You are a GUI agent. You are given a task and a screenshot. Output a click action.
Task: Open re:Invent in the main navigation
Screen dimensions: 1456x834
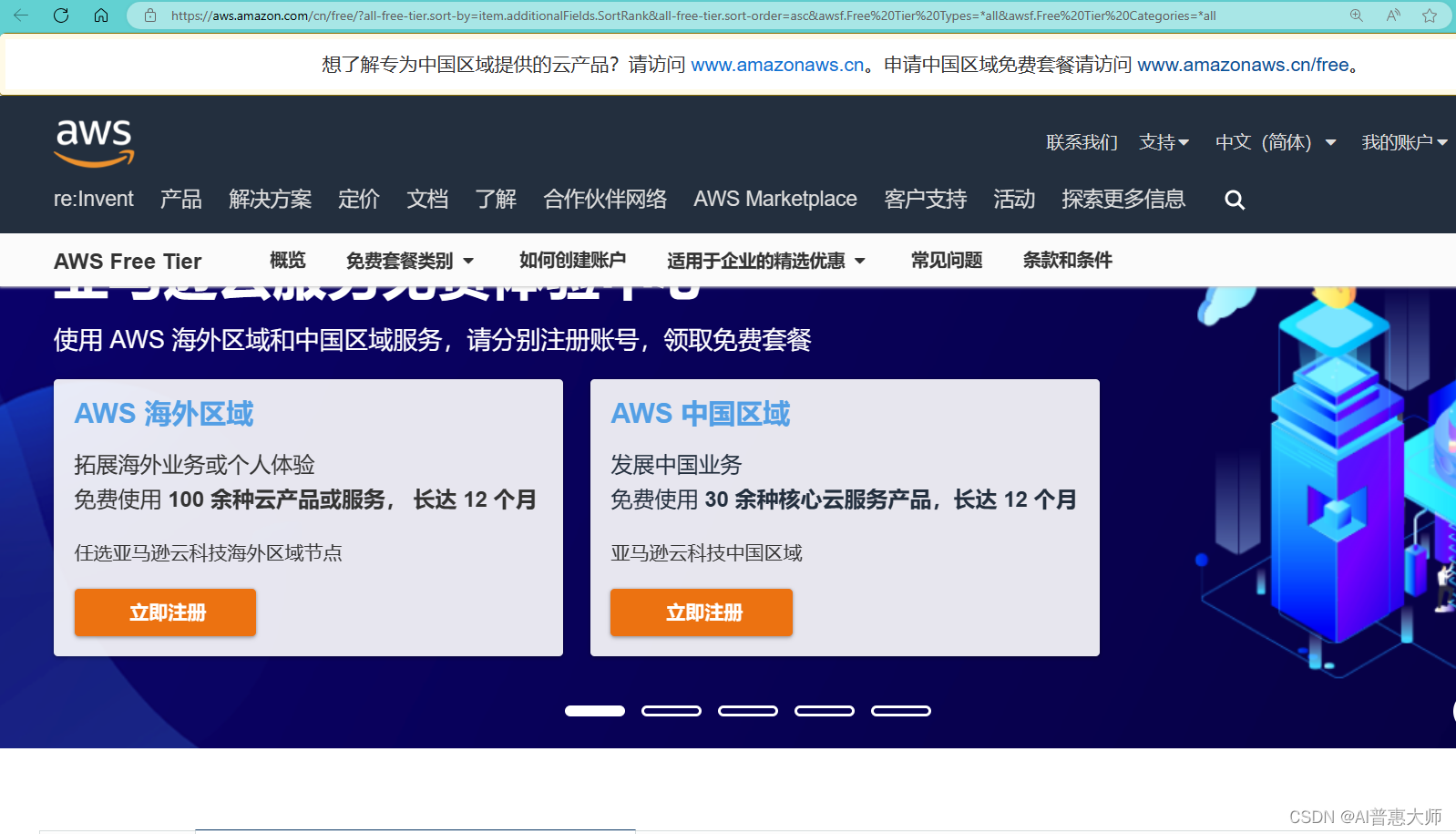click(x=94, y=199)
